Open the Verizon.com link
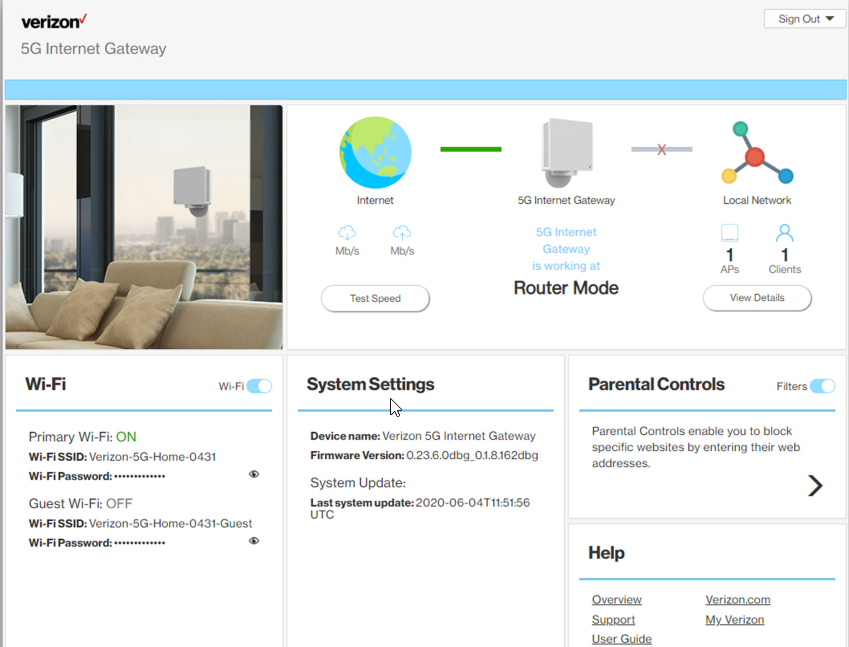Viewport: 849px width, 647px height. coord(737,600)
